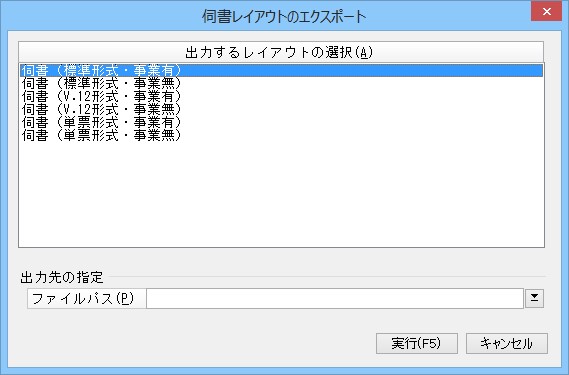Choose 伺書（V.12形式・事業無） layout

tap(281, 109)
